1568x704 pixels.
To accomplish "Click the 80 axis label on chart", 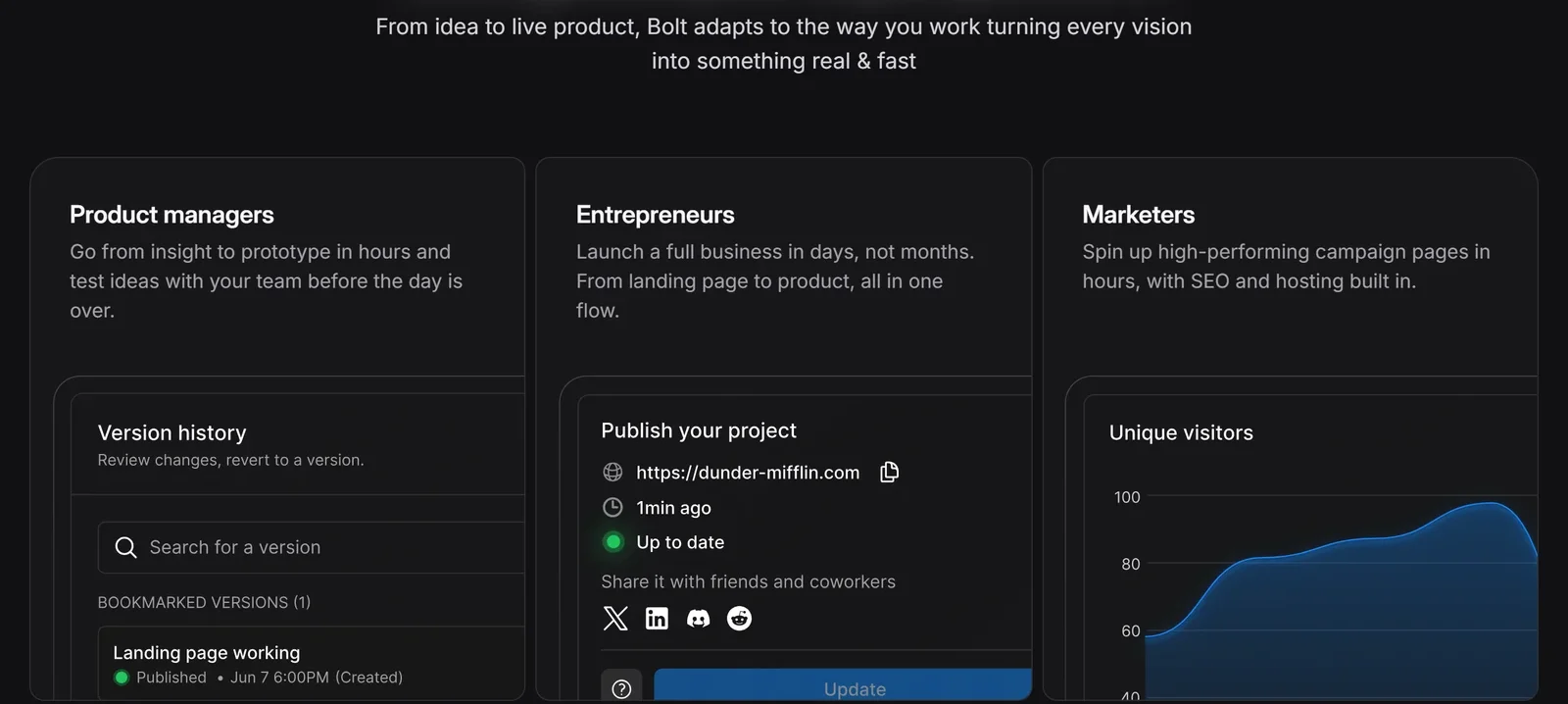I will pyautogui.click(x=1131, y=564).
